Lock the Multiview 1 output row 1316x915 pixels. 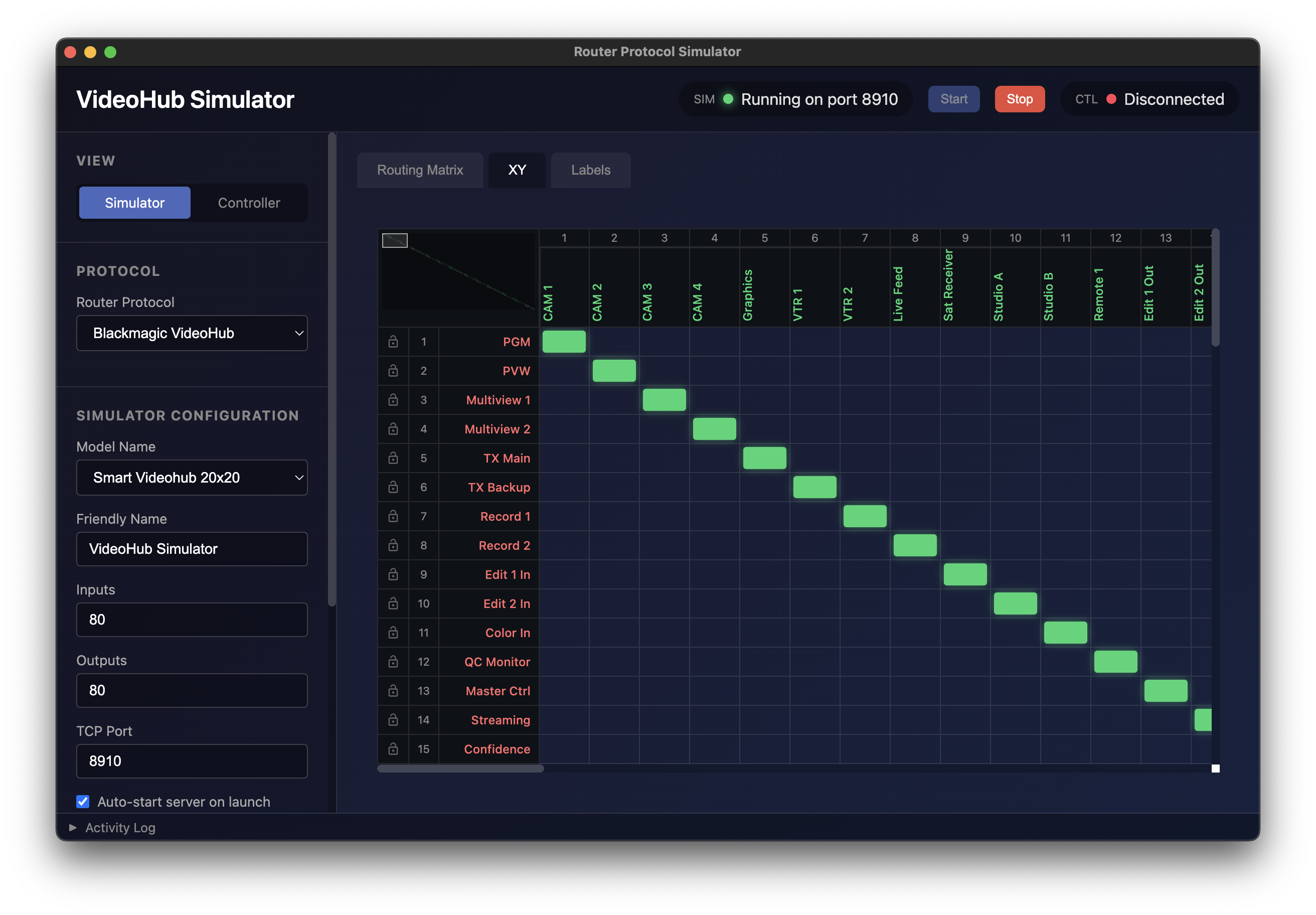(x=393, y=400)
